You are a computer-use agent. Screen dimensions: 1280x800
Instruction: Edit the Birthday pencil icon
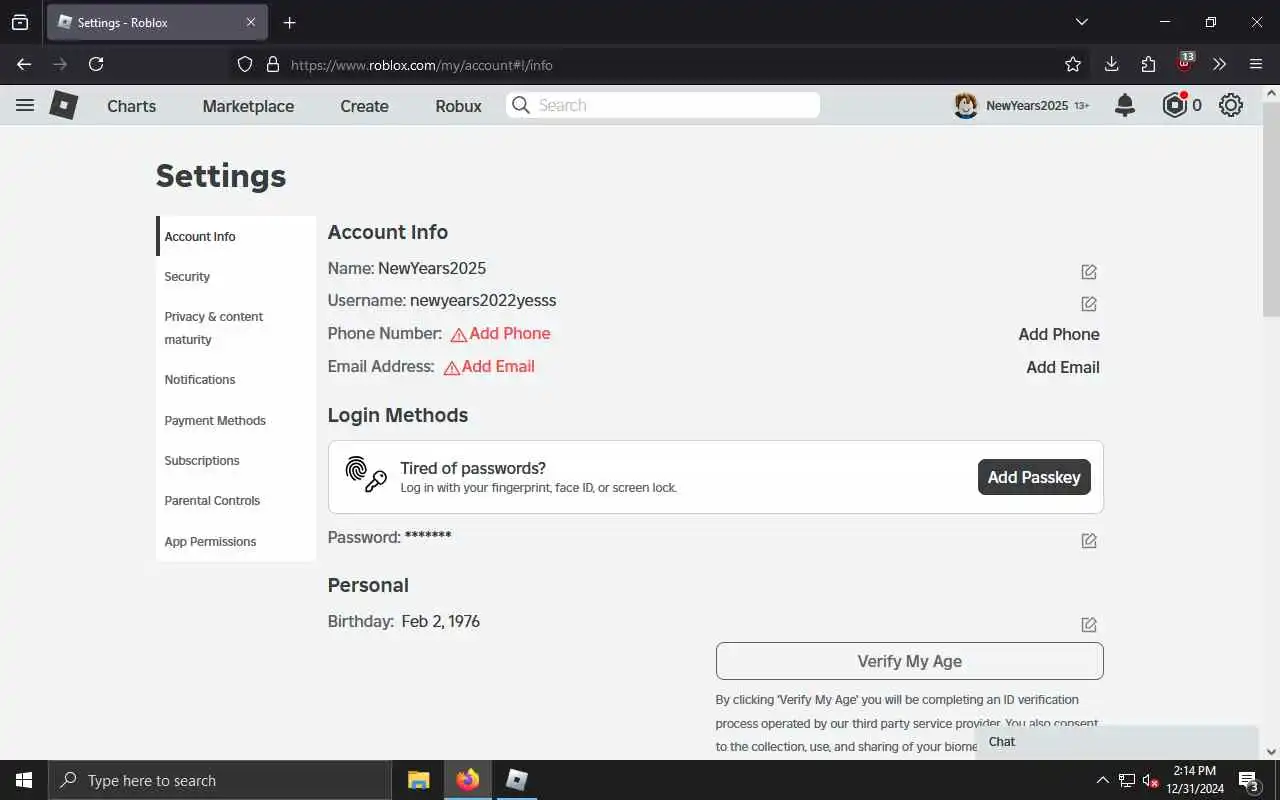[x=1089, y=625]
